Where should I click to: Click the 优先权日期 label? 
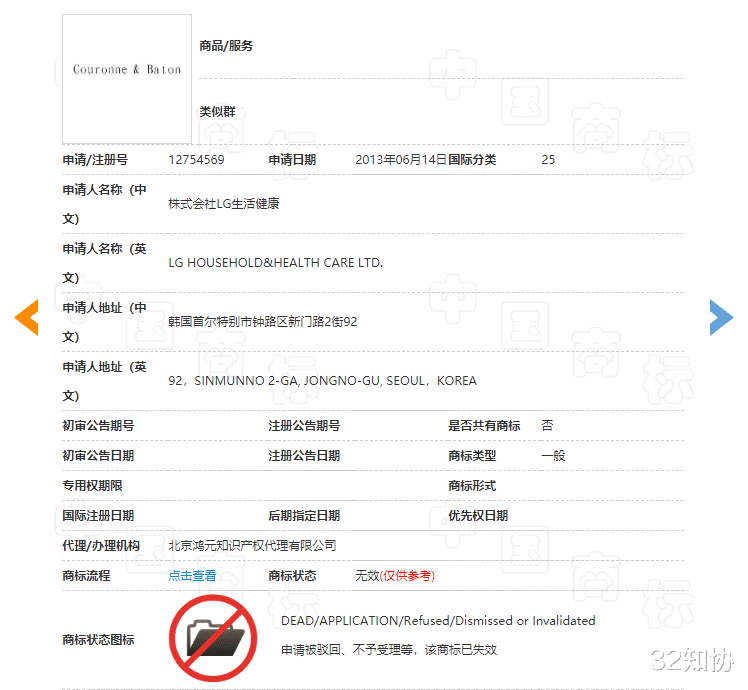tap(478, 515)
